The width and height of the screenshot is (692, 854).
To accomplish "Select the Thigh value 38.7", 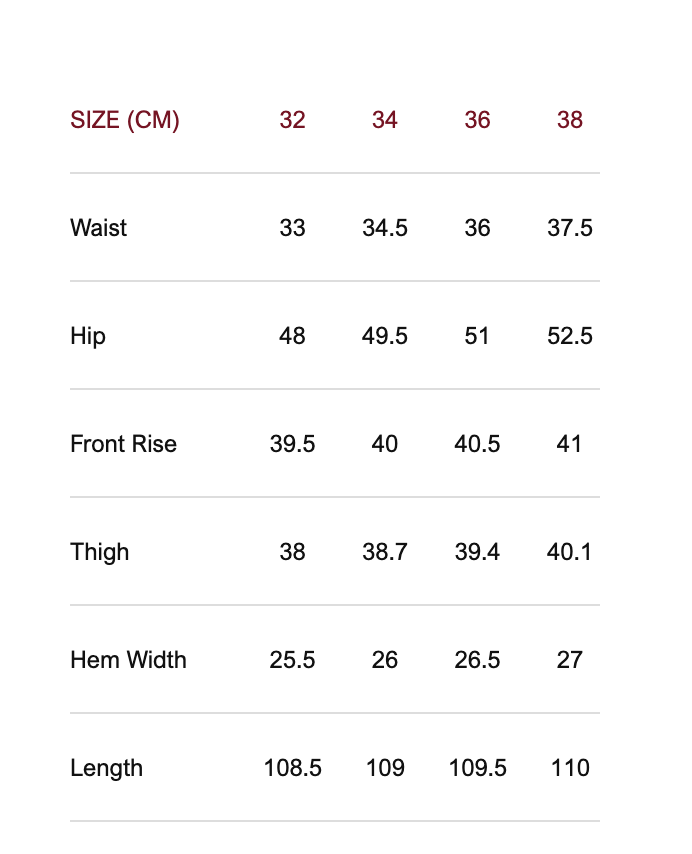I will [x=385, y=552].
